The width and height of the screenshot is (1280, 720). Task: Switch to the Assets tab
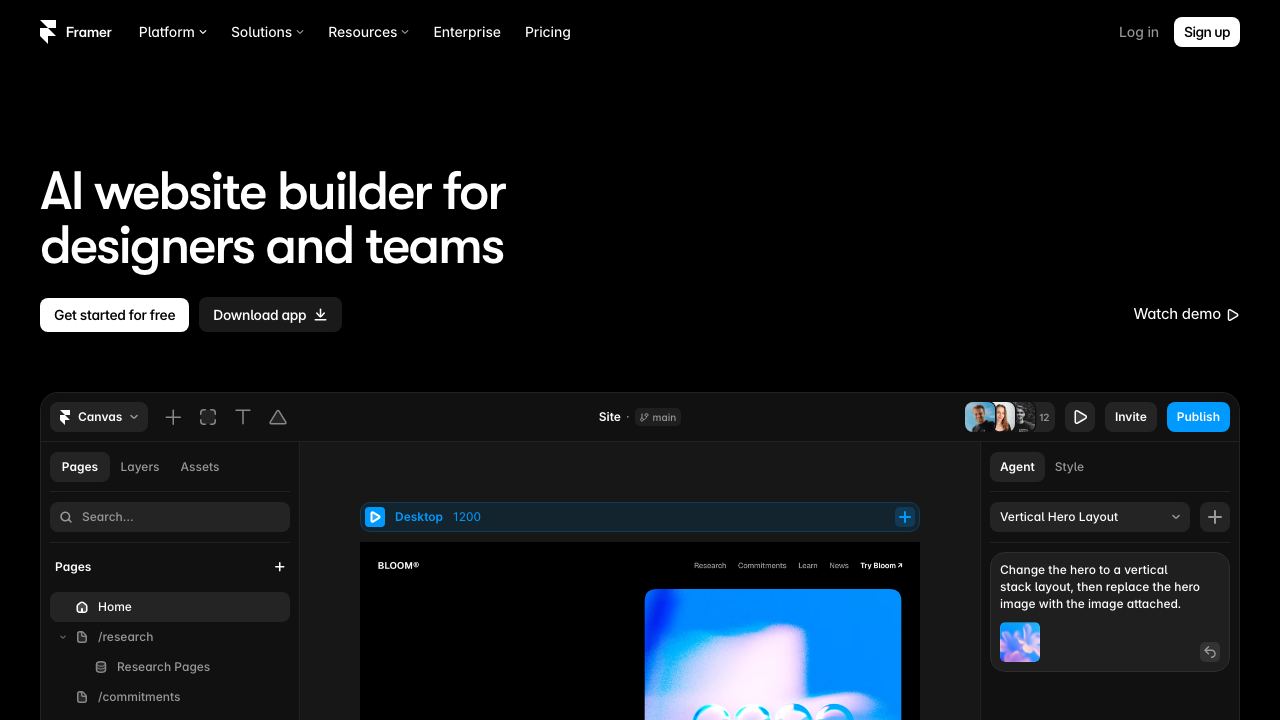200,467
